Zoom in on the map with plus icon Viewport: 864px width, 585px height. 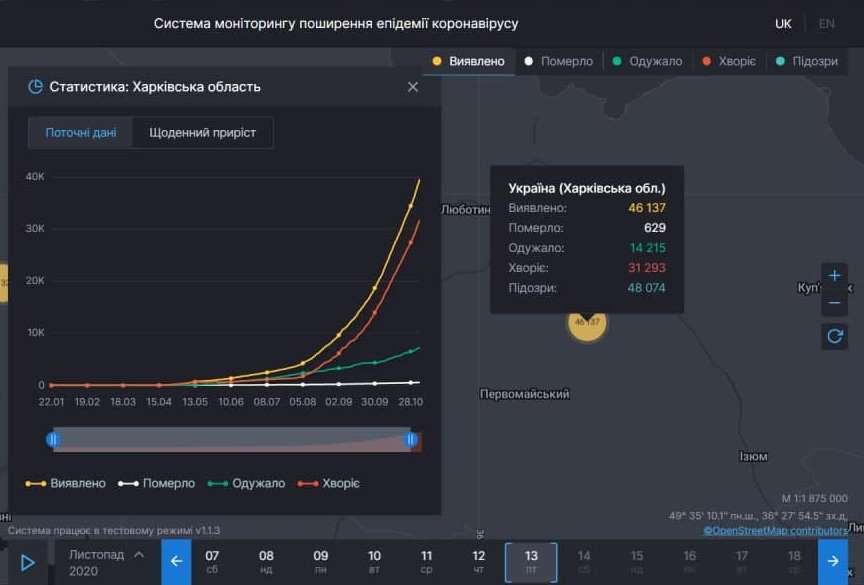click(835, 274)
